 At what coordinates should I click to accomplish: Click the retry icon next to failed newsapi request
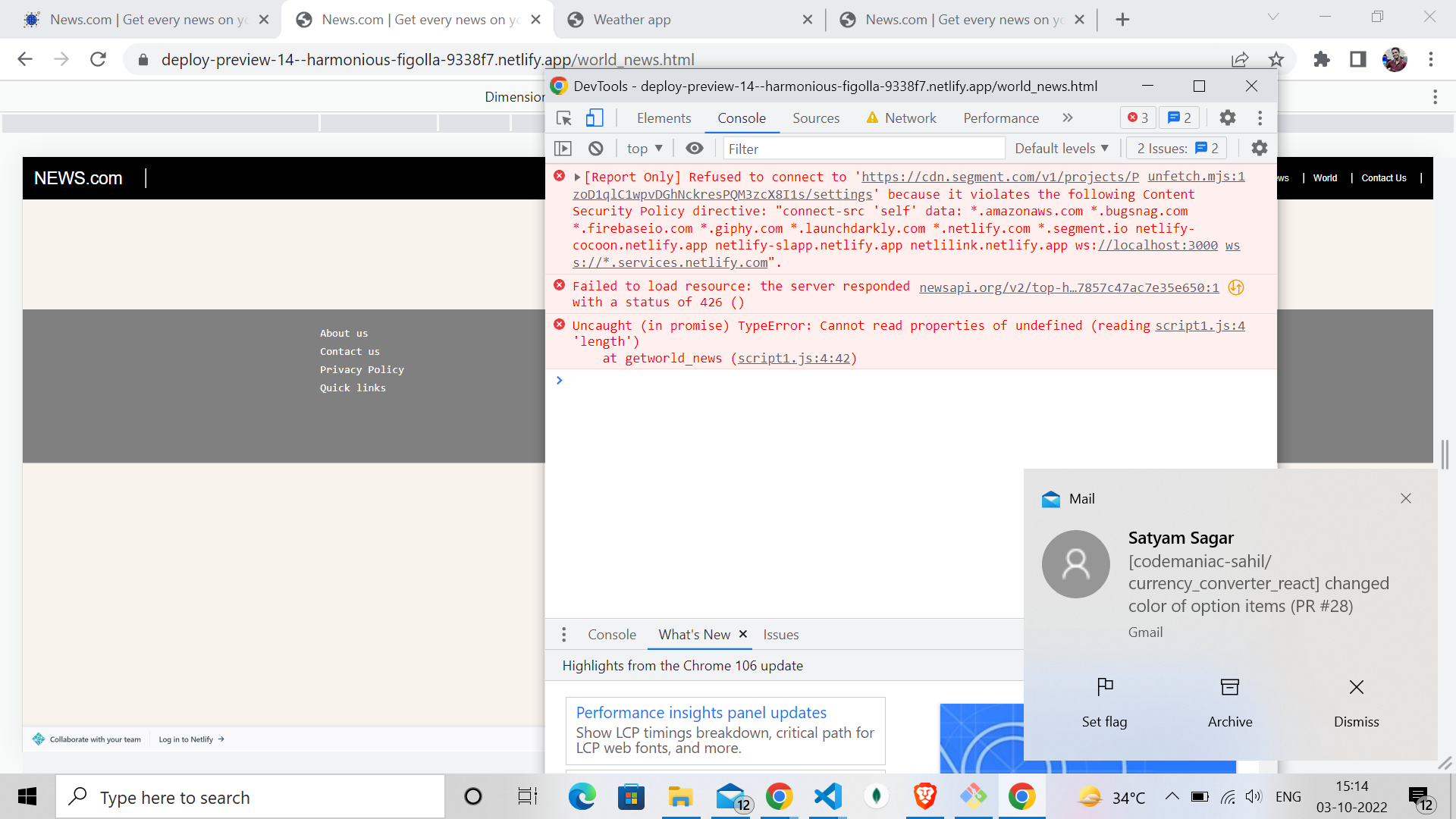click(1235, 288)
